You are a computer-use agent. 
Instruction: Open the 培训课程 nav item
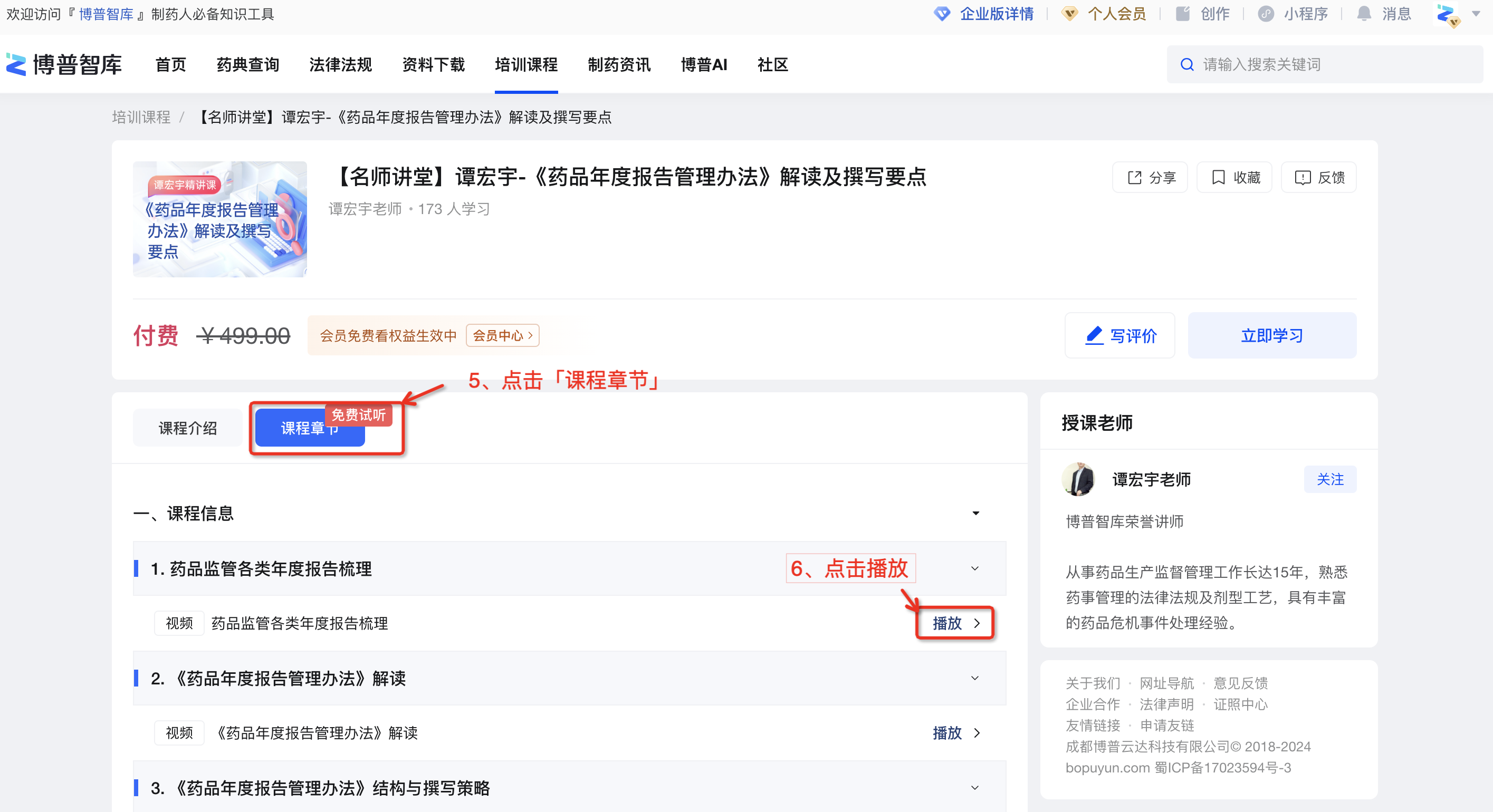coord(527,64)
